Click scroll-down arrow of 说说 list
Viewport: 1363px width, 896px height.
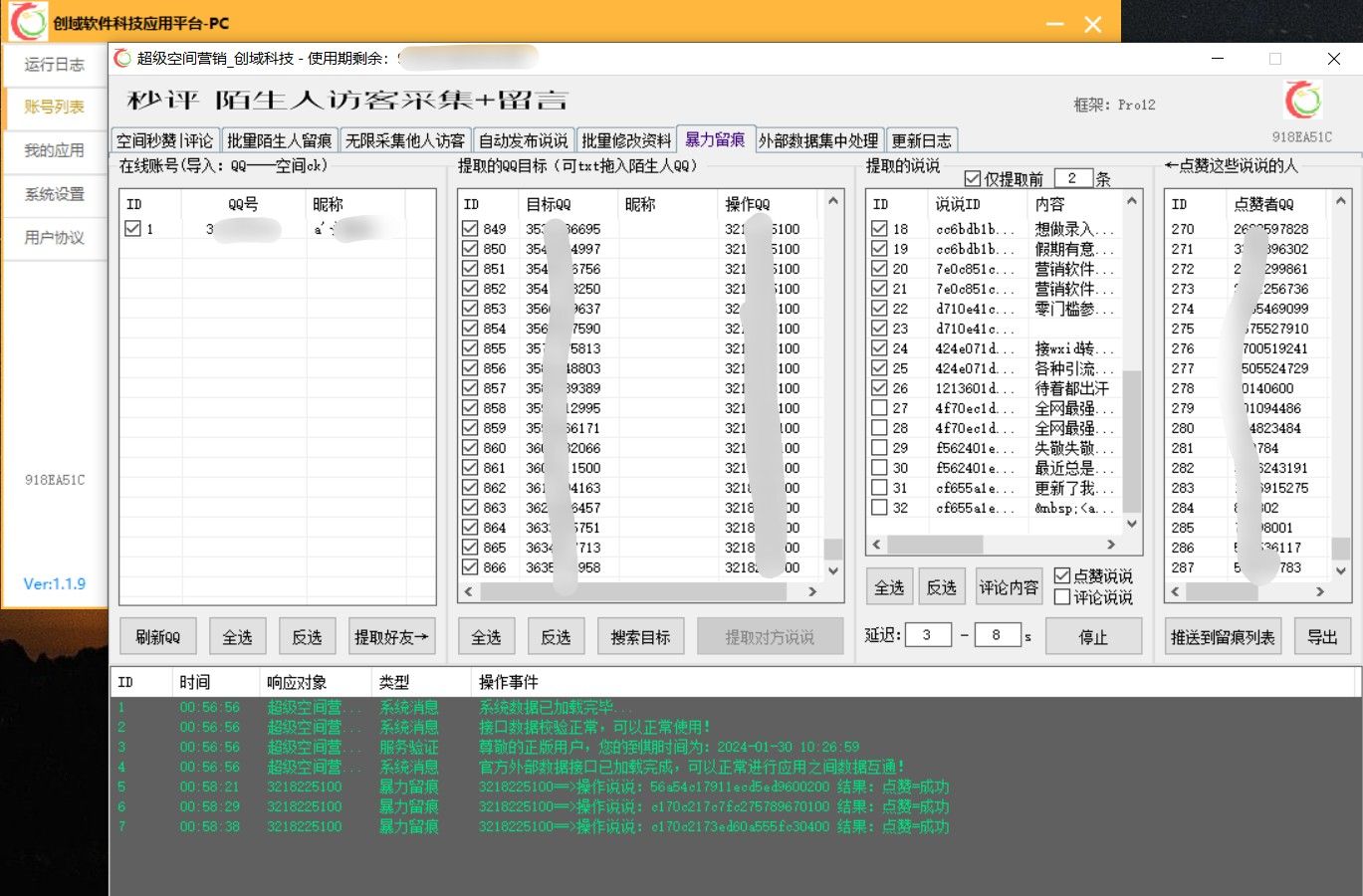tap(1132, 524)
